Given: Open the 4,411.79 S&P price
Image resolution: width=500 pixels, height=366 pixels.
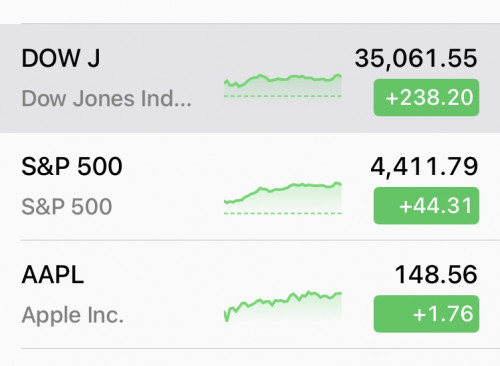Looking at the screenshot, I should (424, 167).
